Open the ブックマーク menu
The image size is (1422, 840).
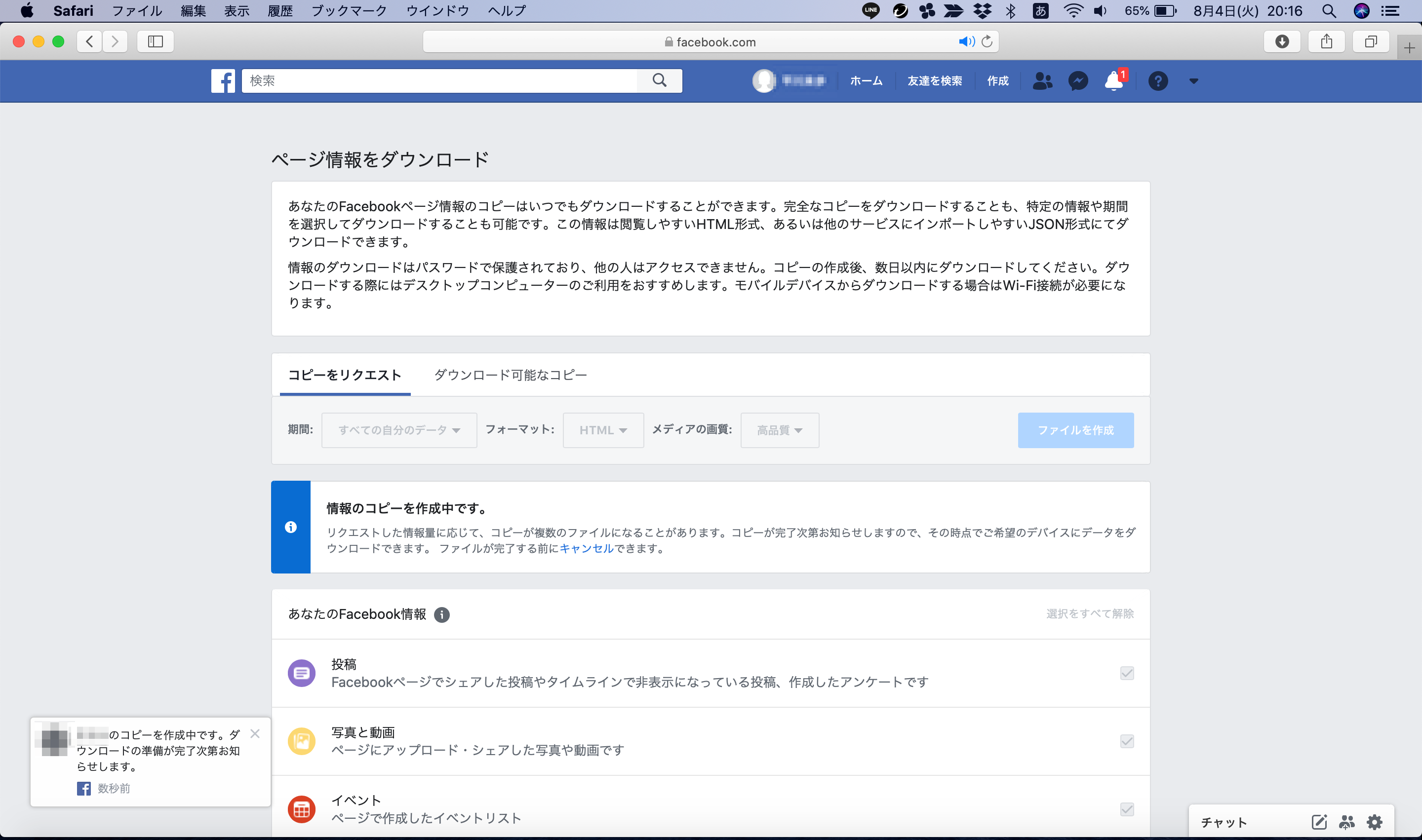coord(350,11)
